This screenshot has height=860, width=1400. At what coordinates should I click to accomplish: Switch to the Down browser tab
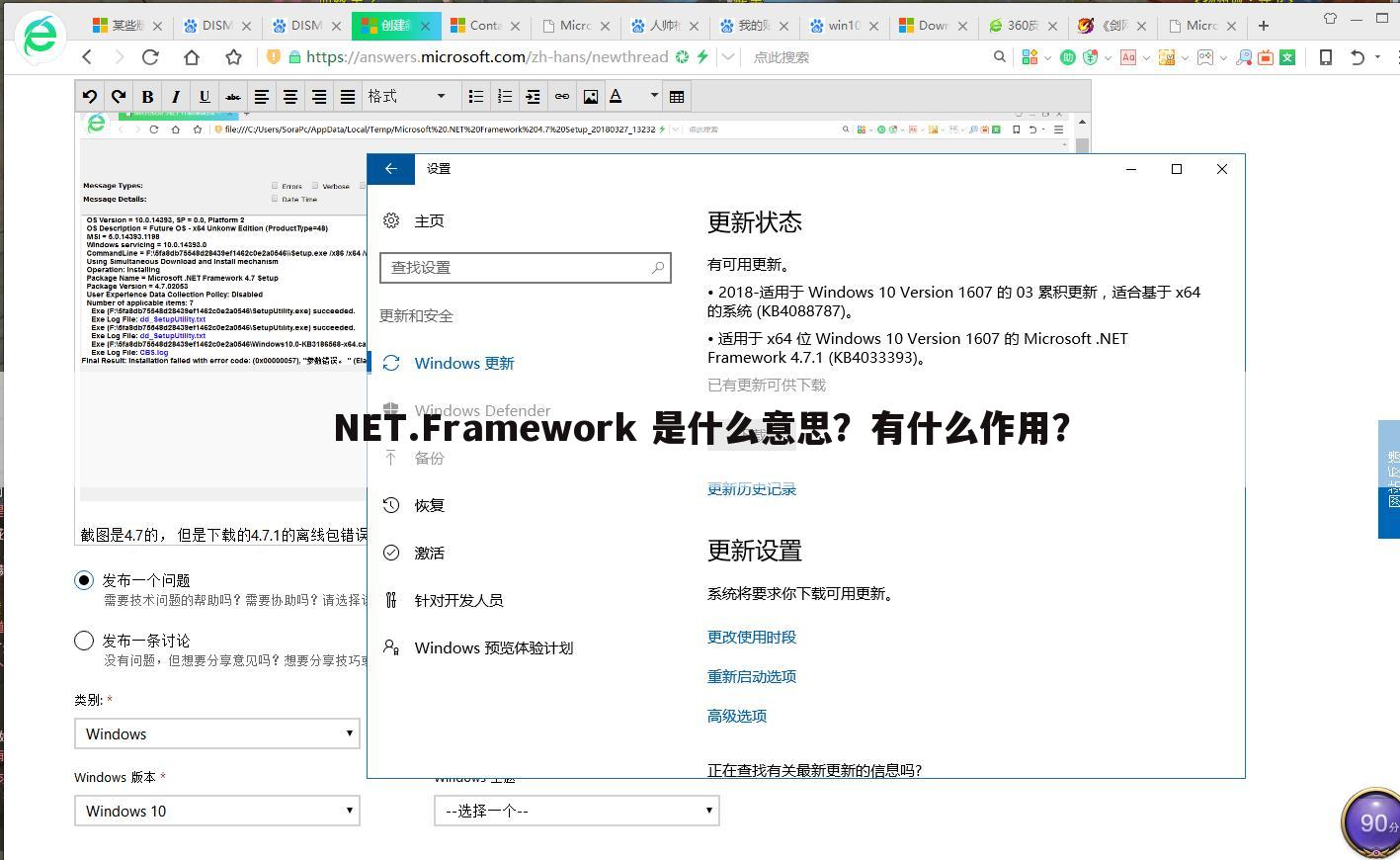pos(933,26)
